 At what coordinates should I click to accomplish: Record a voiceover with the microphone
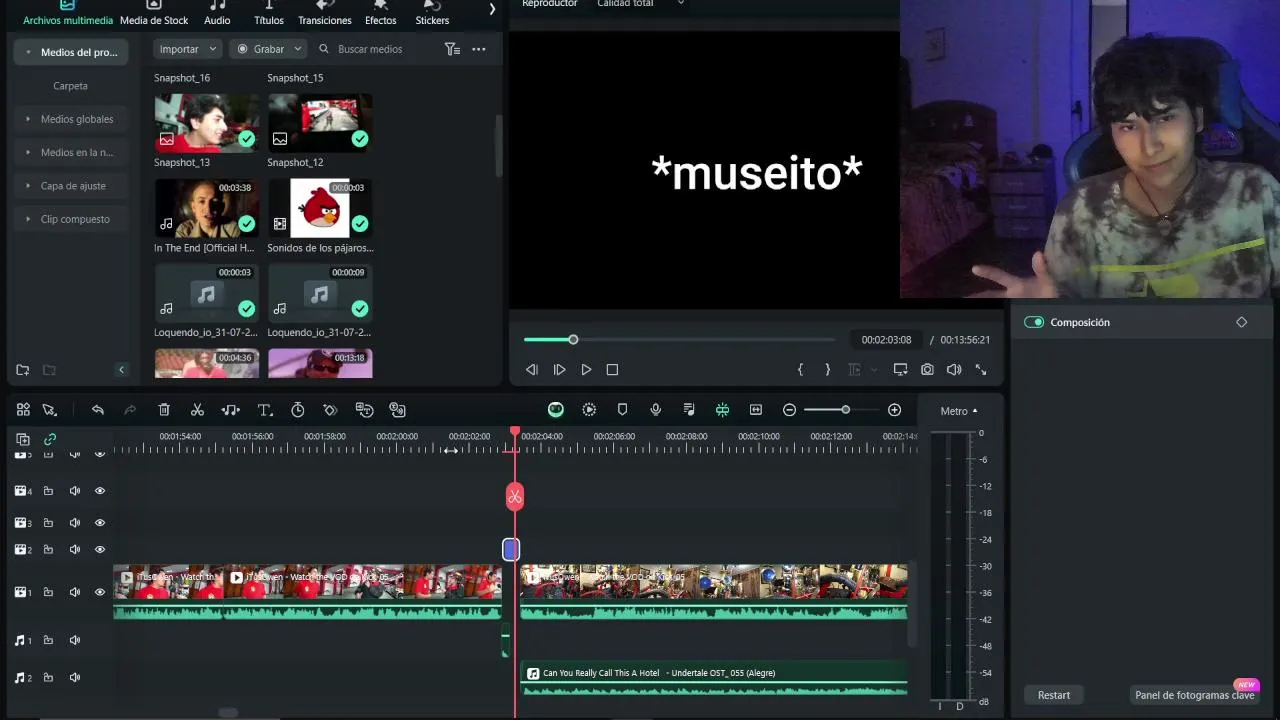[x=656, y=410]
